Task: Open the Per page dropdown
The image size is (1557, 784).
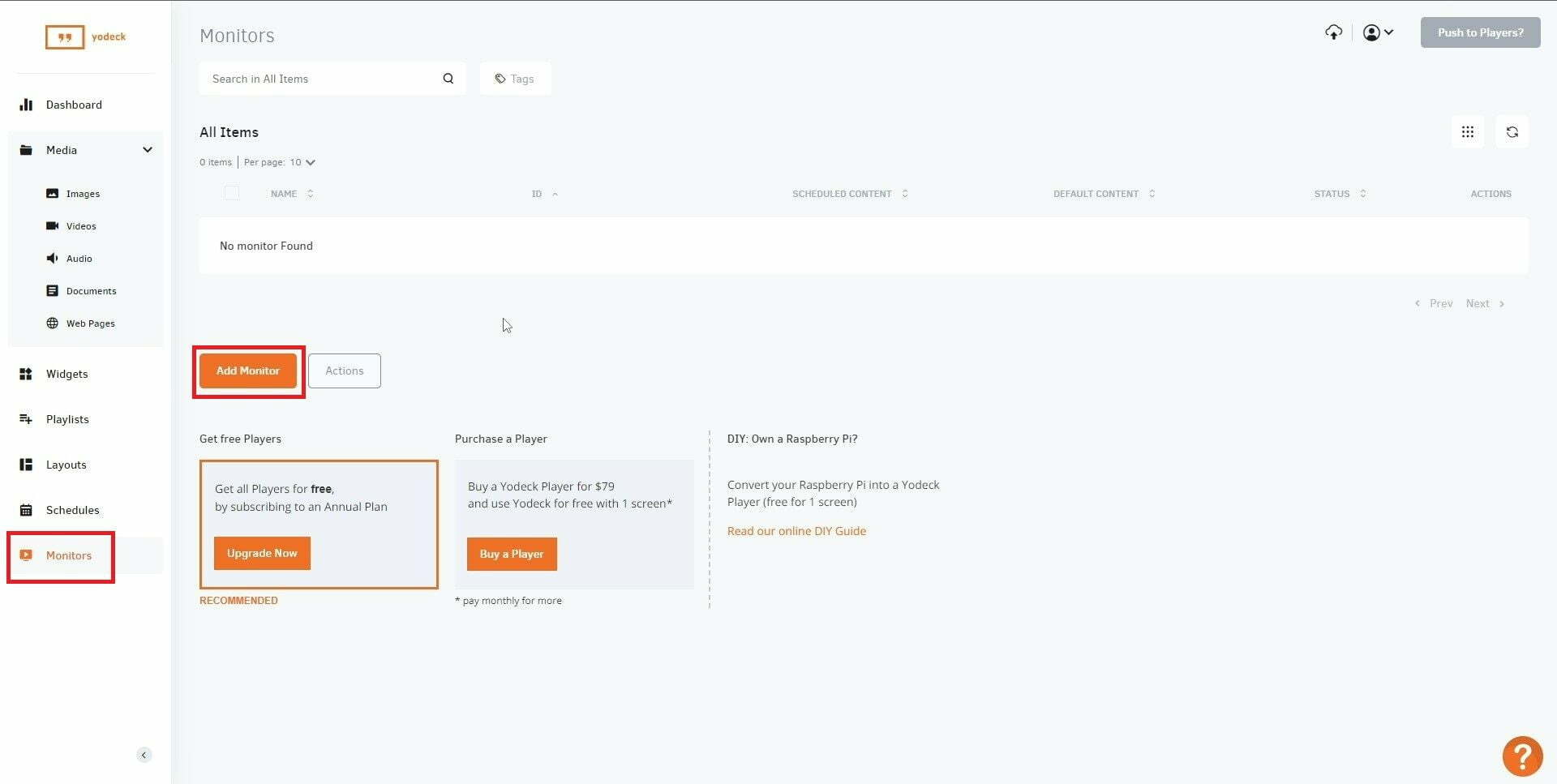Action: [x=302, y=162]
